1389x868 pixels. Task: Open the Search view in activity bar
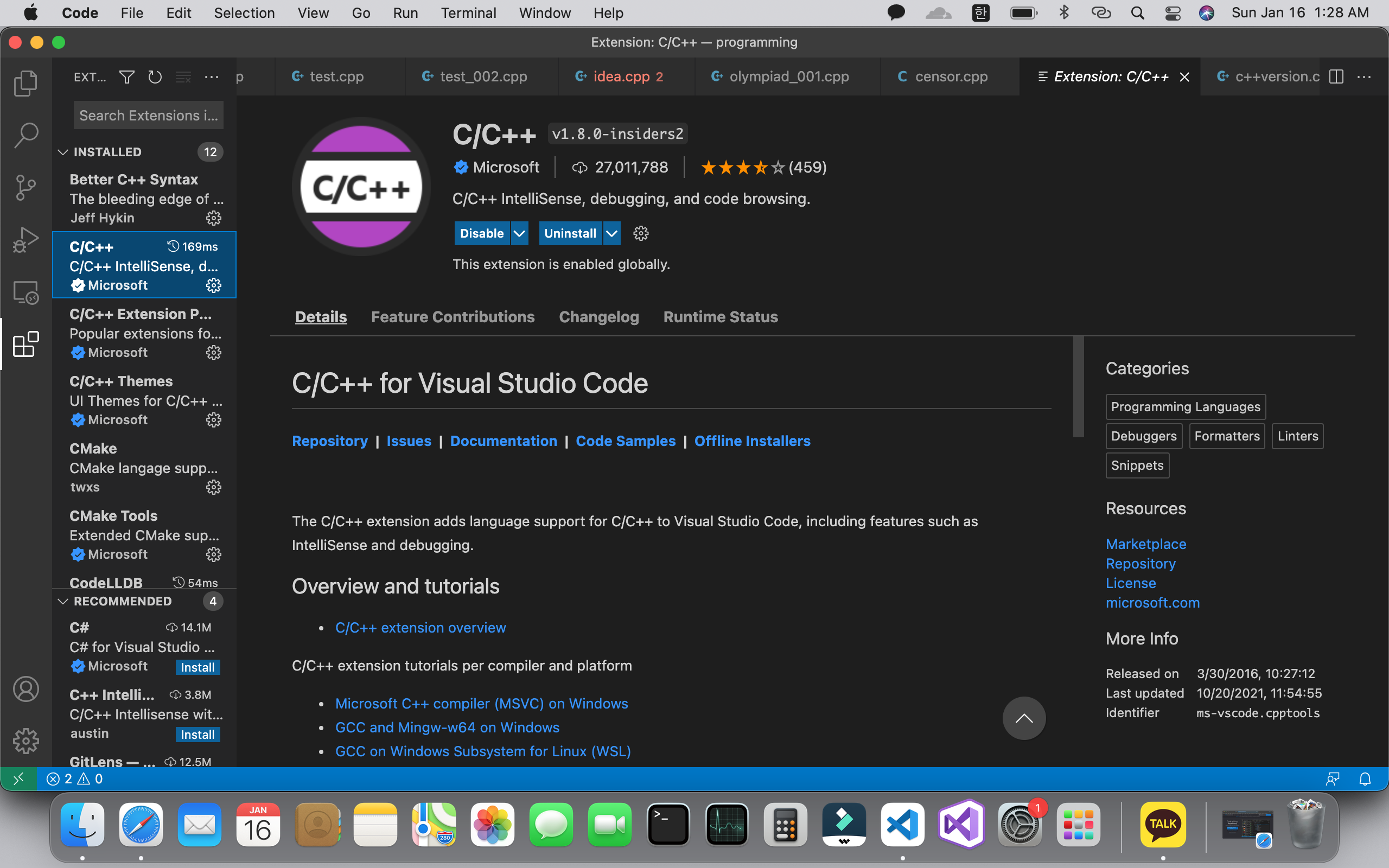tap(26, 136)
